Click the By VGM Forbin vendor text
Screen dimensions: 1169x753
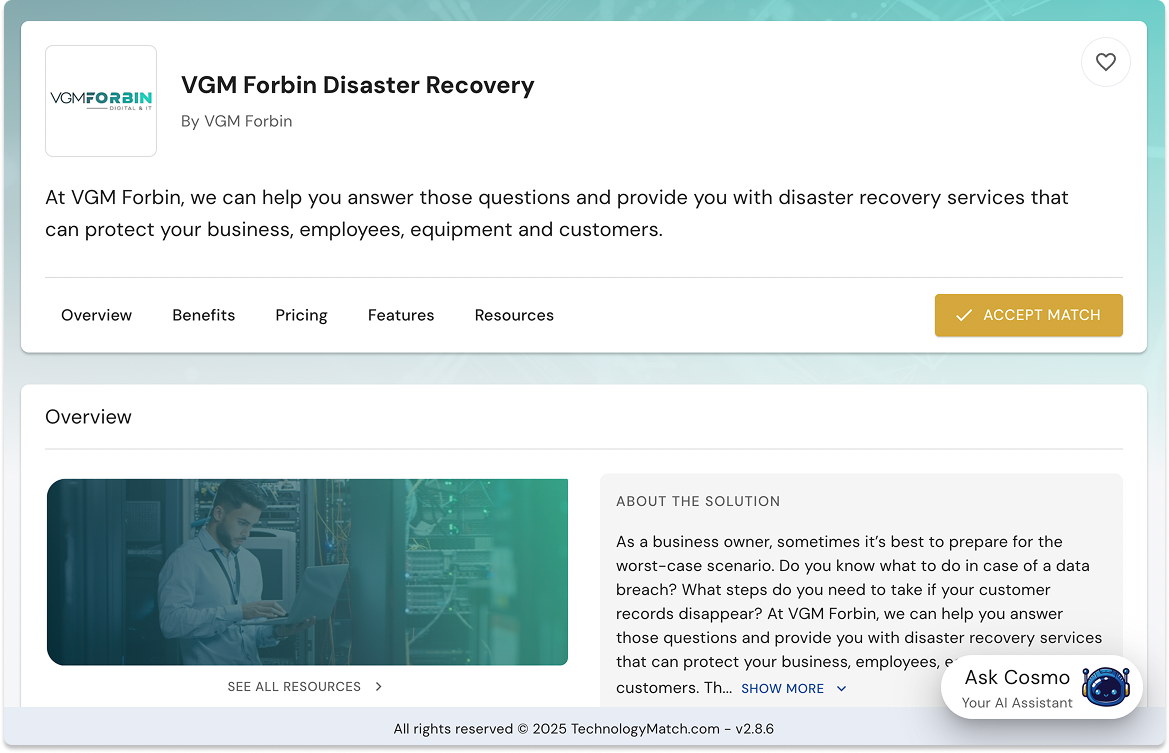(x=236, y=121)
